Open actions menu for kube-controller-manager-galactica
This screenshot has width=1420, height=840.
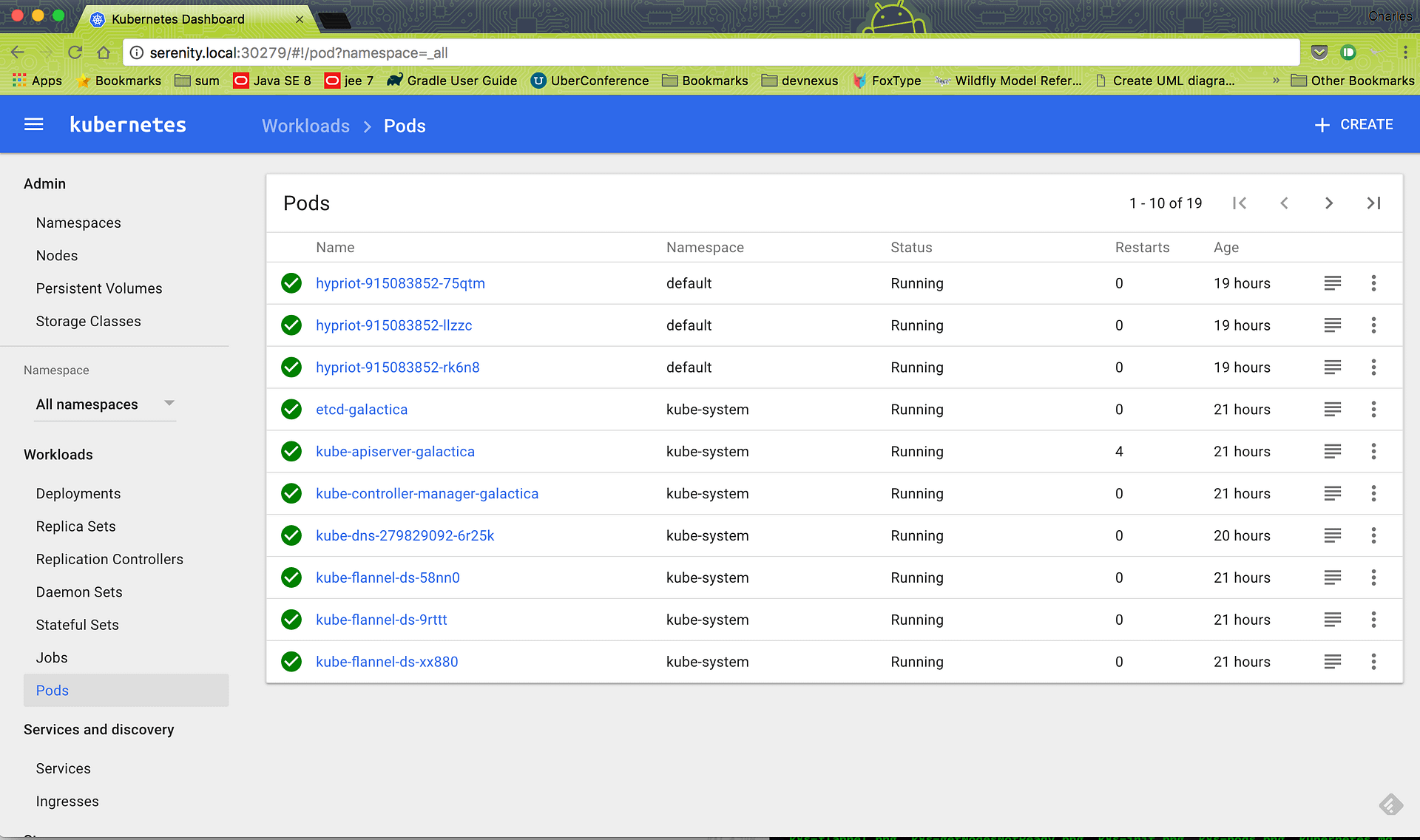pos(1373,494)
